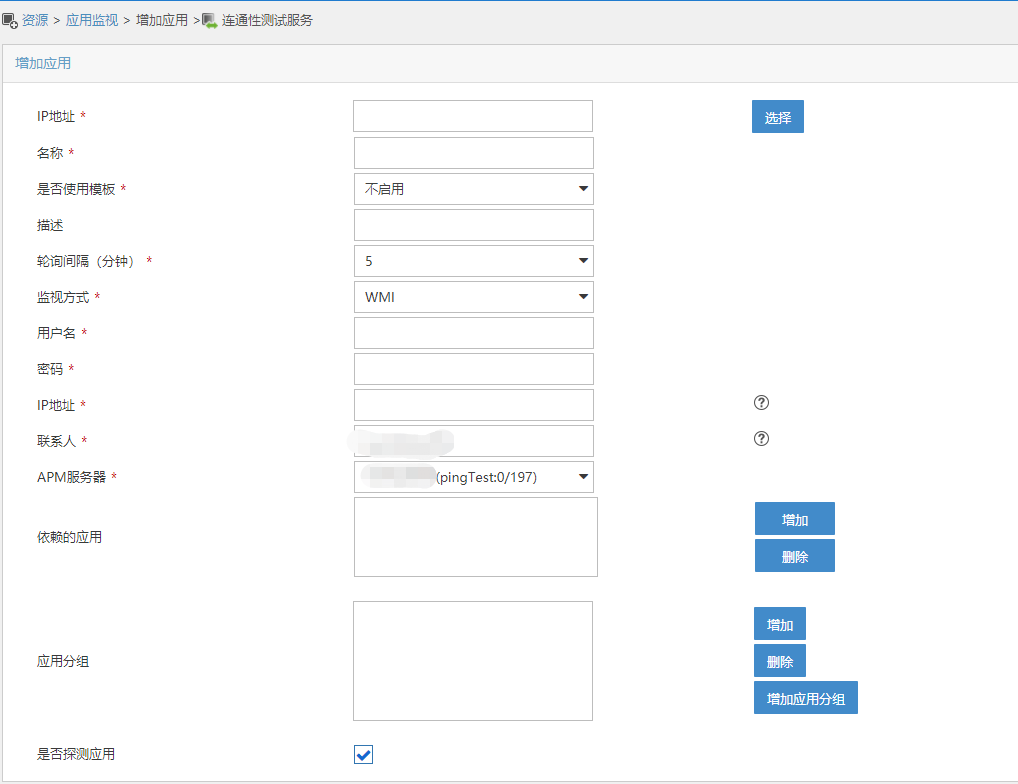This screenshot has width=1018, height=784.
Task: Focus the 用户名 input field
Action: pyautogui.click(x=474, y=333)
